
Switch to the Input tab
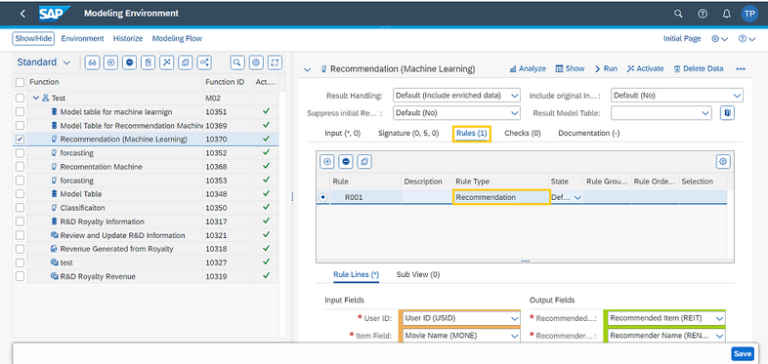342,133
